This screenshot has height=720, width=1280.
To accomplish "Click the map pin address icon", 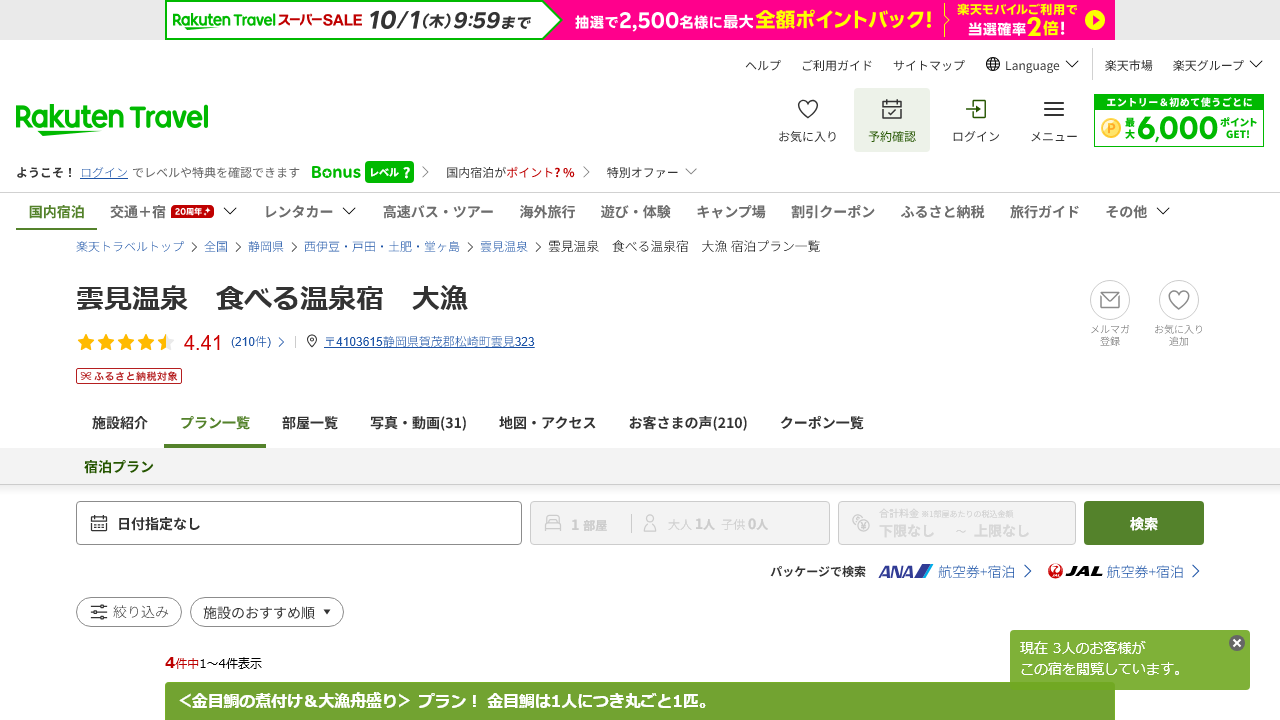I will tap(312, 341).
